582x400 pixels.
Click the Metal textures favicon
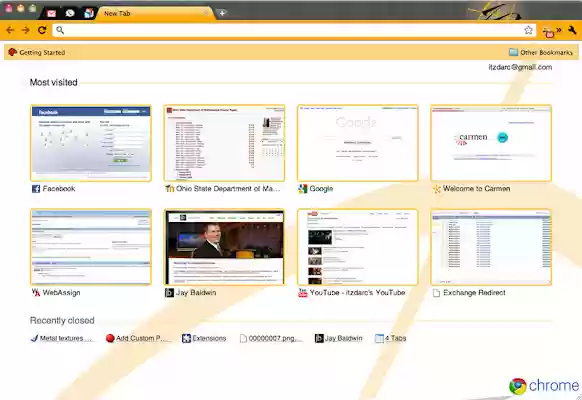(x=35, y=338)
